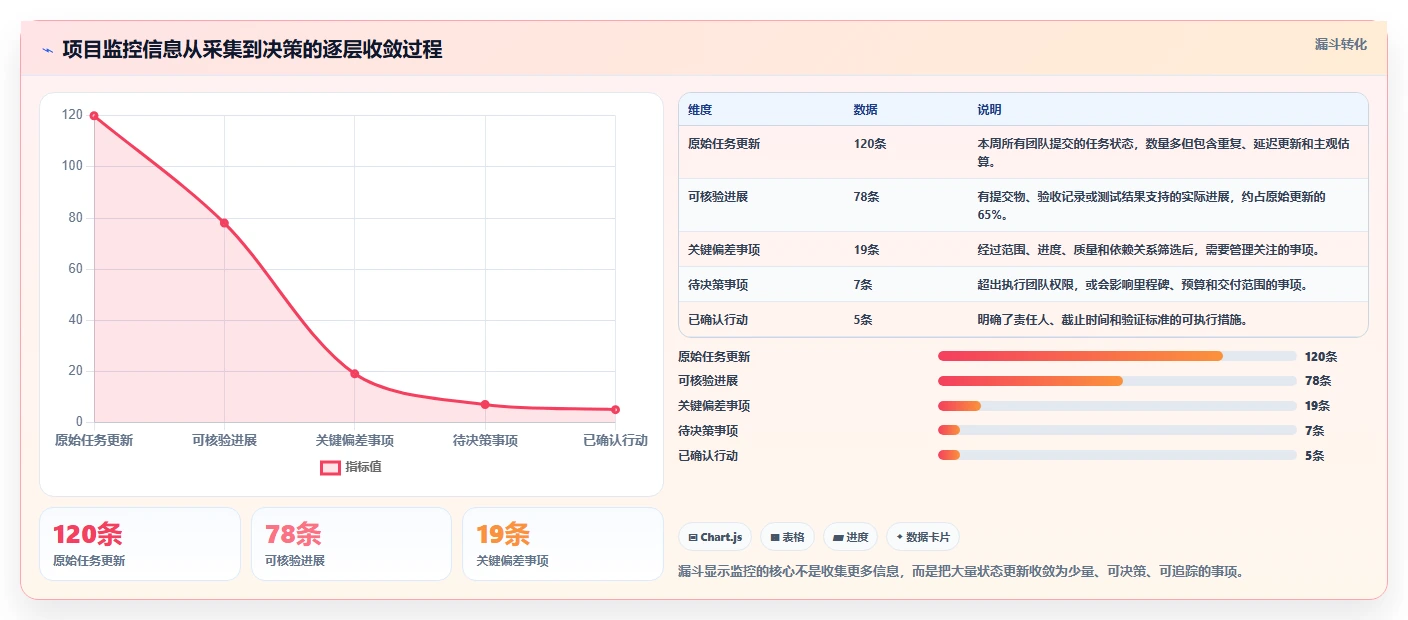Click the 表格 tag chip
The width and height of the screenshot is (1408, 620).
[788, 537]
